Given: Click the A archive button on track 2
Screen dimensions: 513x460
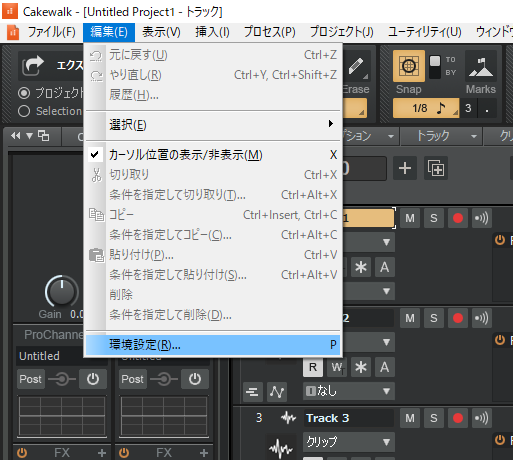Looking at the screenshot, I should (x=385, y=367).
